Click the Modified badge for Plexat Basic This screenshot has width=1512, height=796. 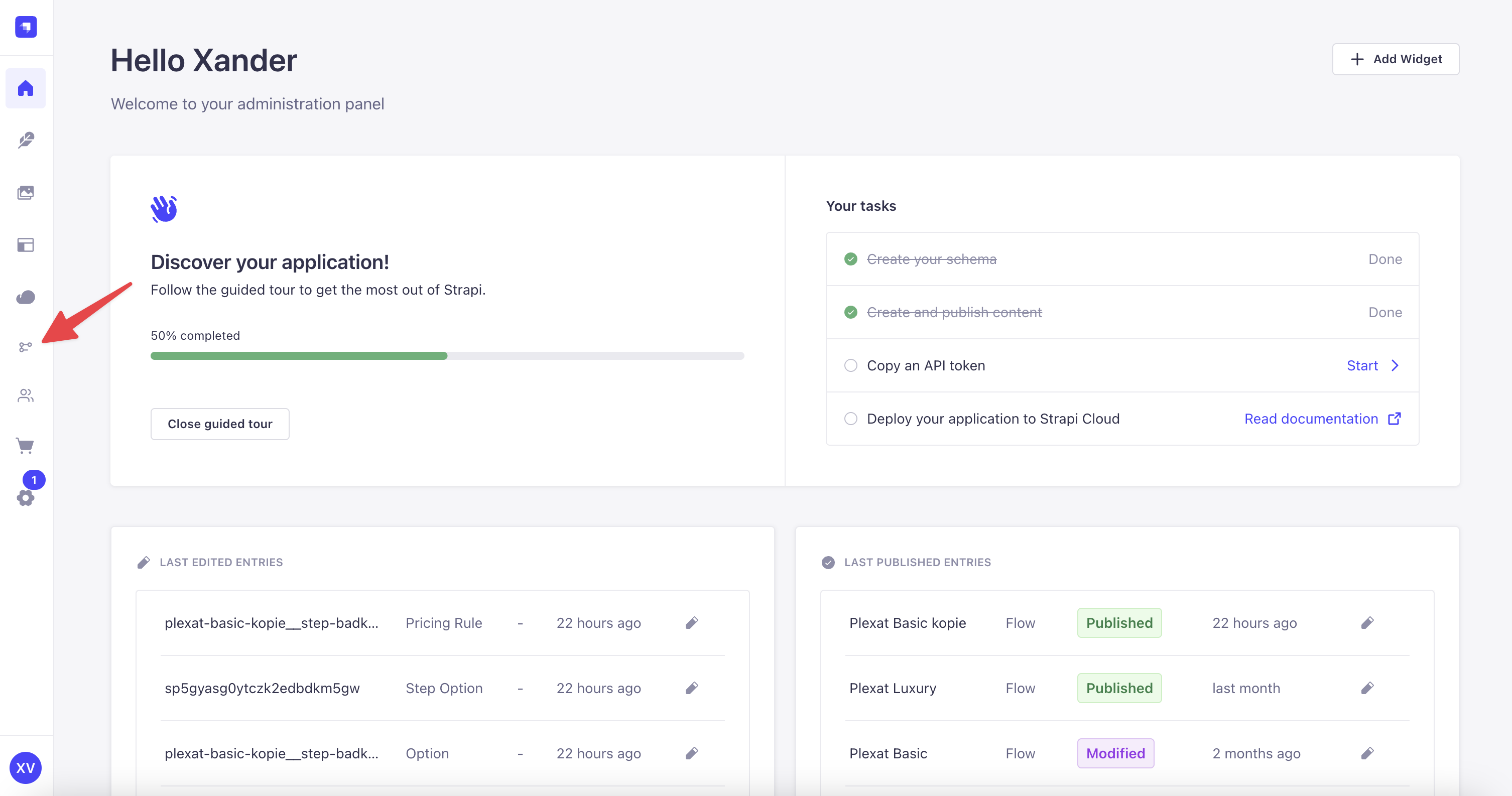point(1115,753)
